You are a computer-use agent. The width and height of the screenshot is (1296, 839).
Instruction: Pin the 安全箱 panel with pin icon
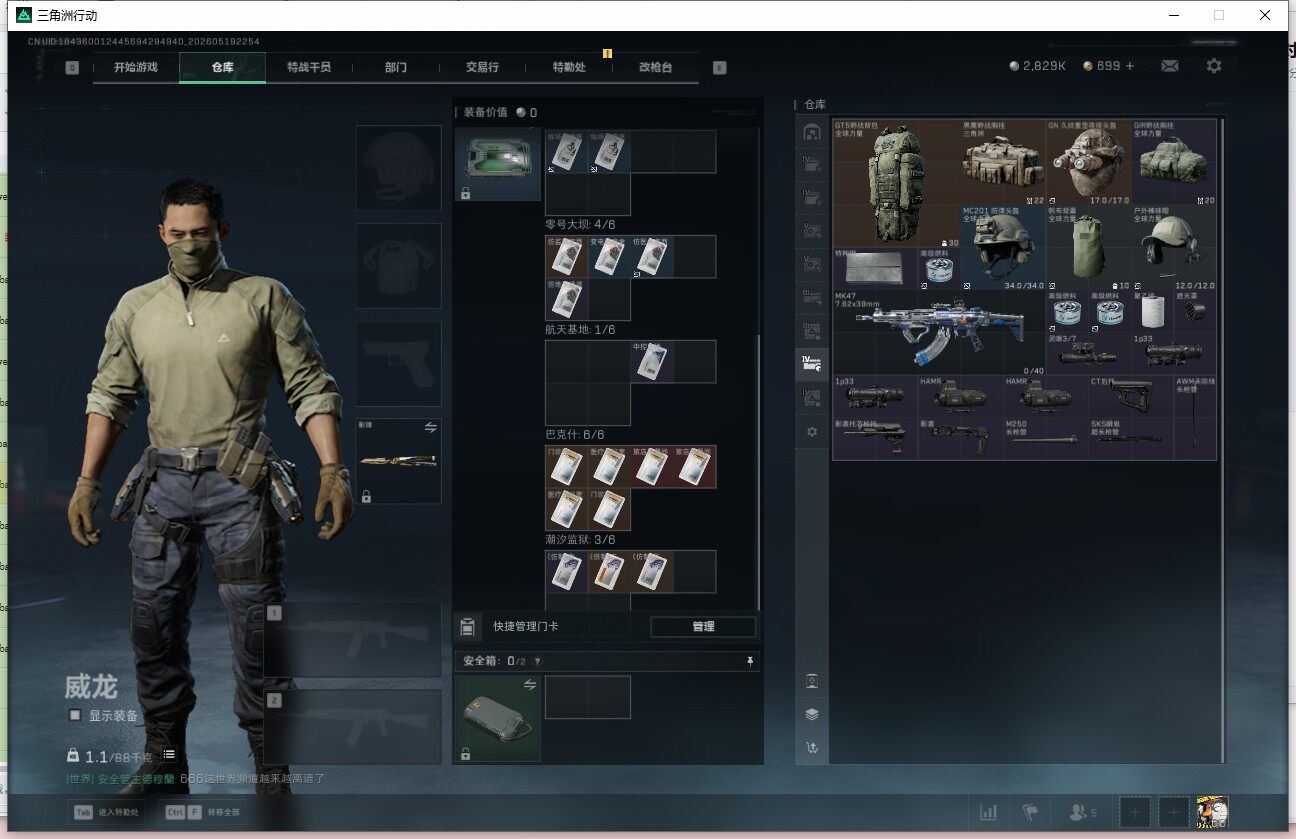pyautogui.click(x=750, y=661)
